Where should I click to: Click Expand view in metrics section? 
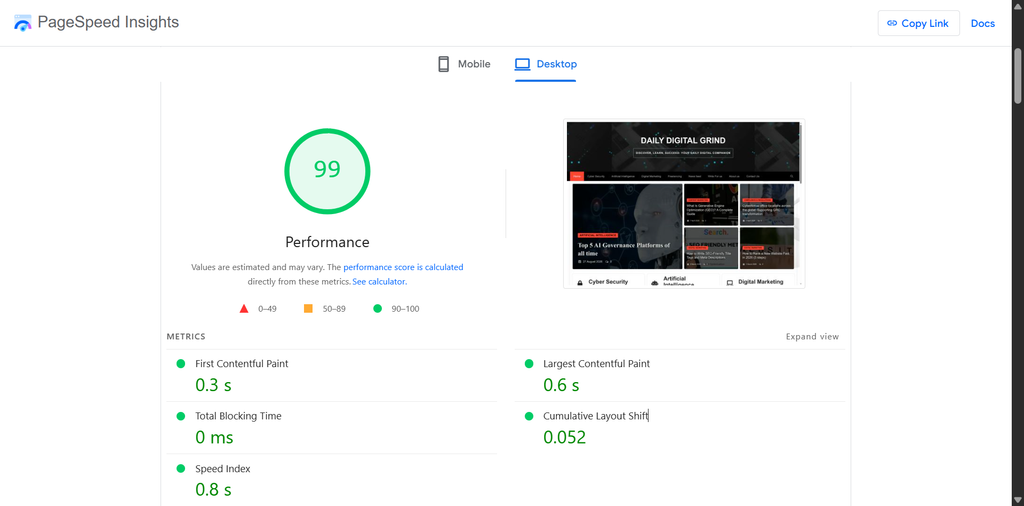click(x=812, y=337)
